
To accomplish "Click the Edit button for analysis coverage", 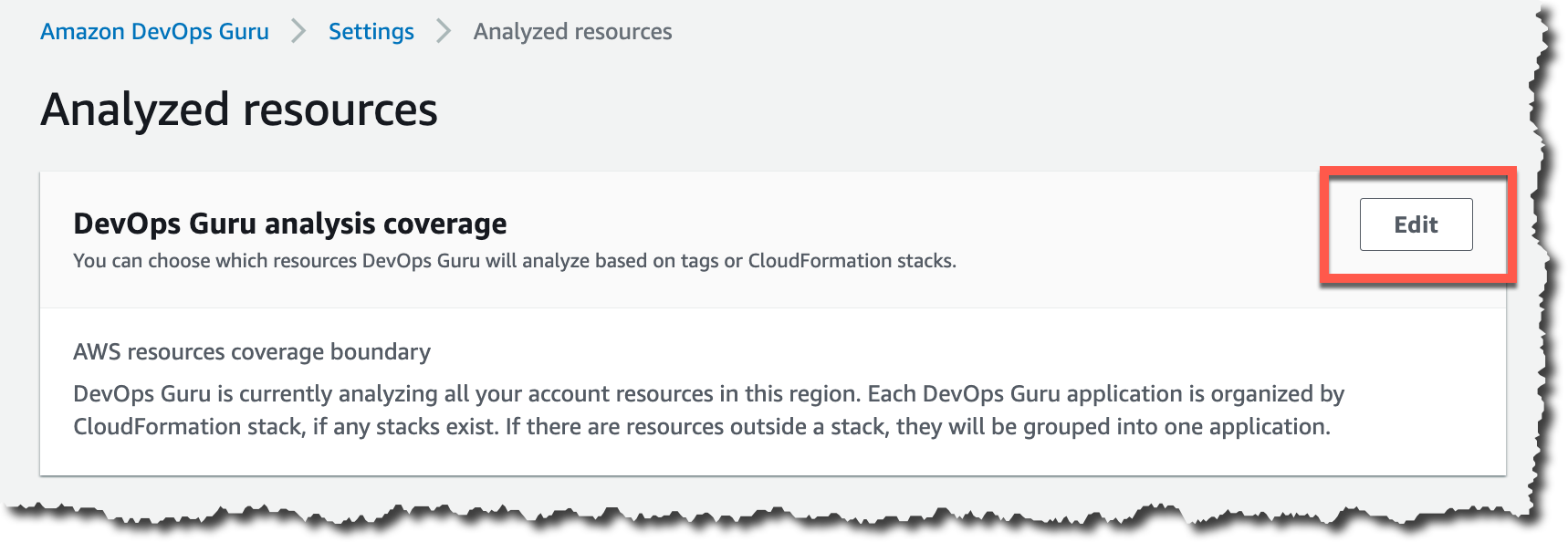I will click(x=1416, y=224).
